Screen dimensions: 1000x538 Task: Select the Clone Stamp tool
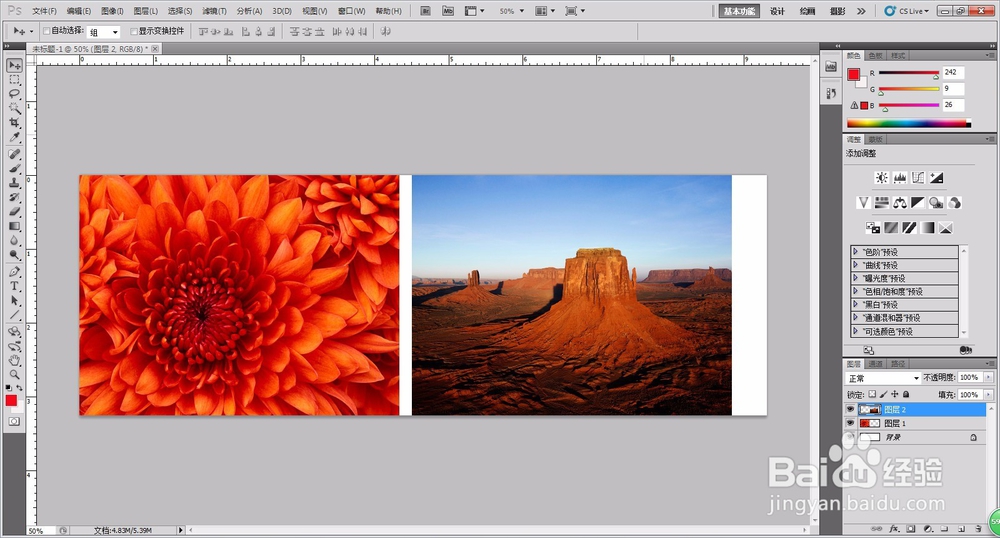tap(14, 183)
